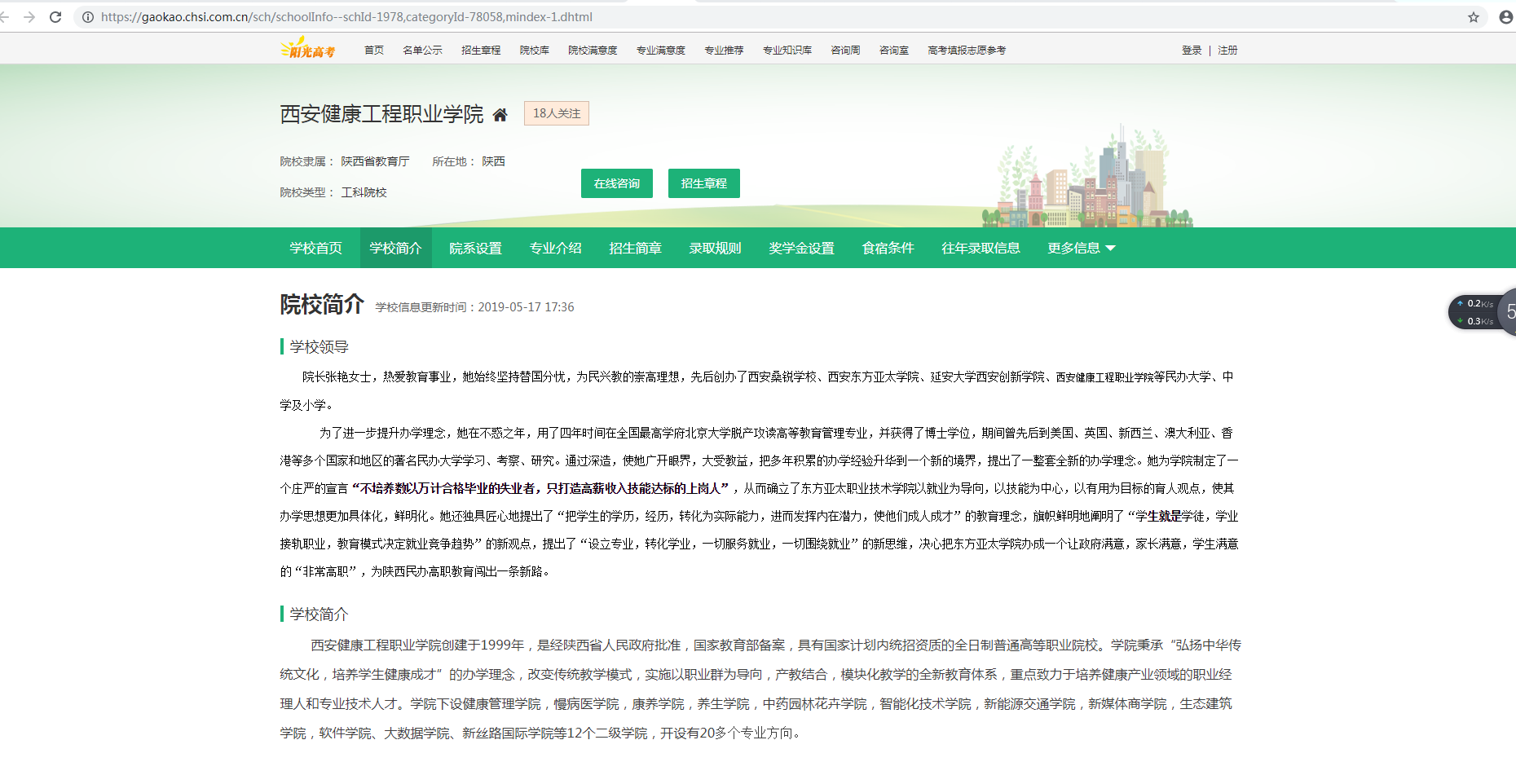Screen dimensions: 1516x784
Task: Switch to the 食宿条件 tab
Action: click(888, 248)
